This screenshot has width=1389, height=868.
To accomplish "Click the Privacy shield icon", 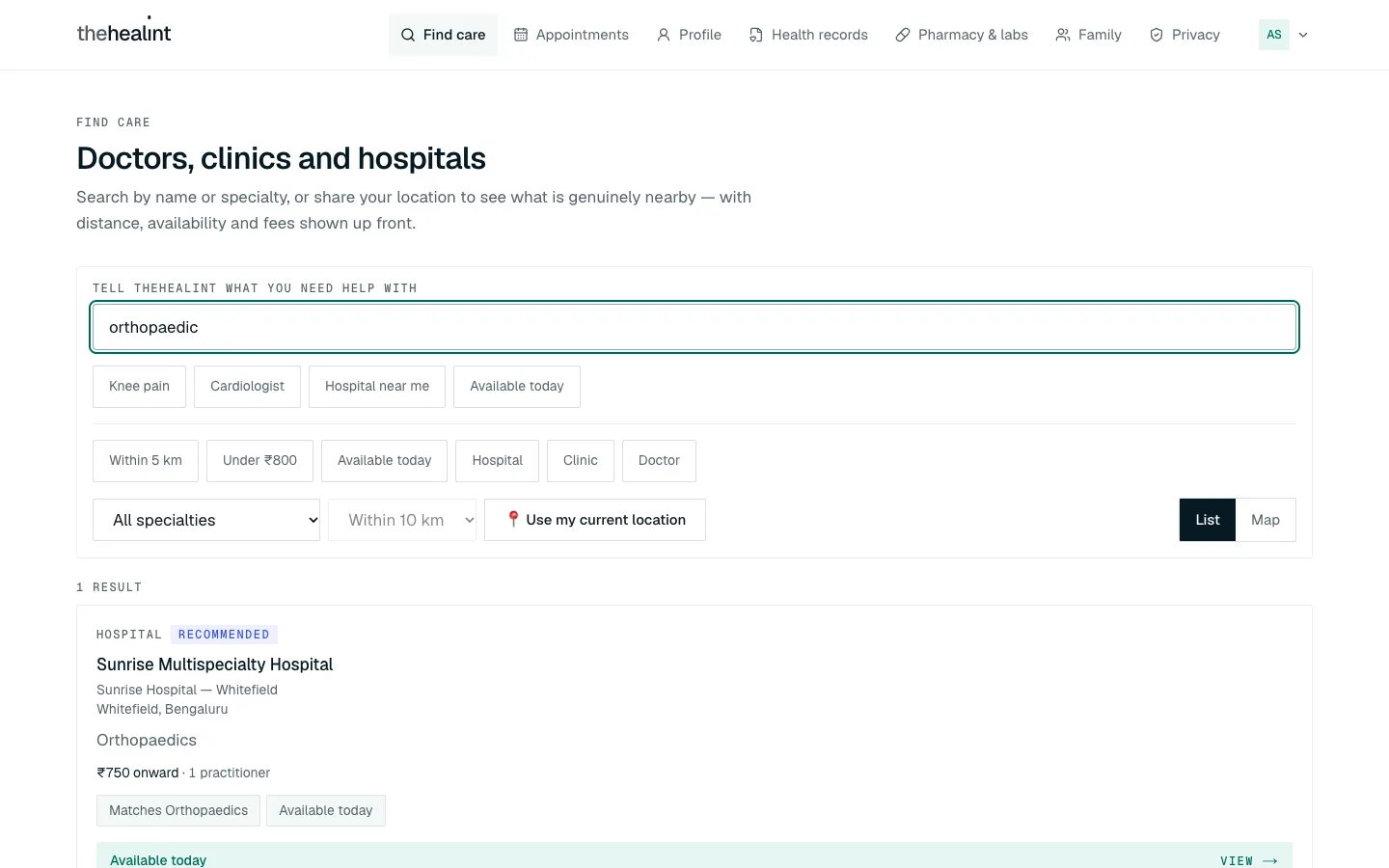I will (x=1157, y=35).
